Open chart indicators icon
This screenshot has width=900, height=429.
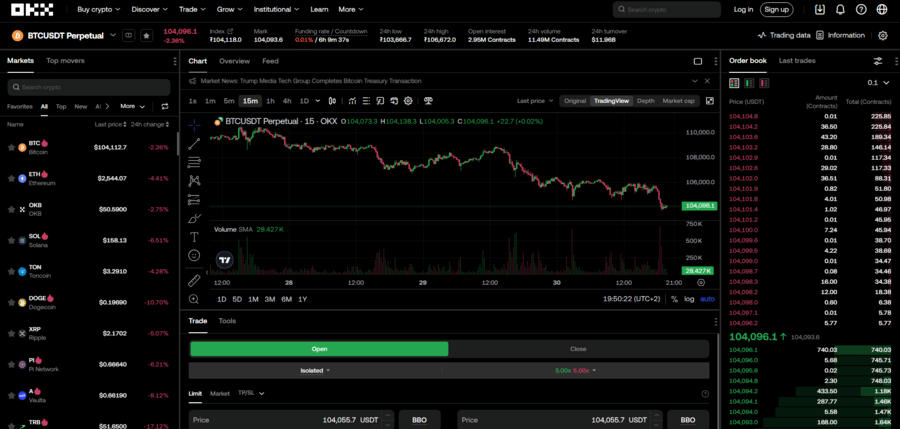[352, 101]
